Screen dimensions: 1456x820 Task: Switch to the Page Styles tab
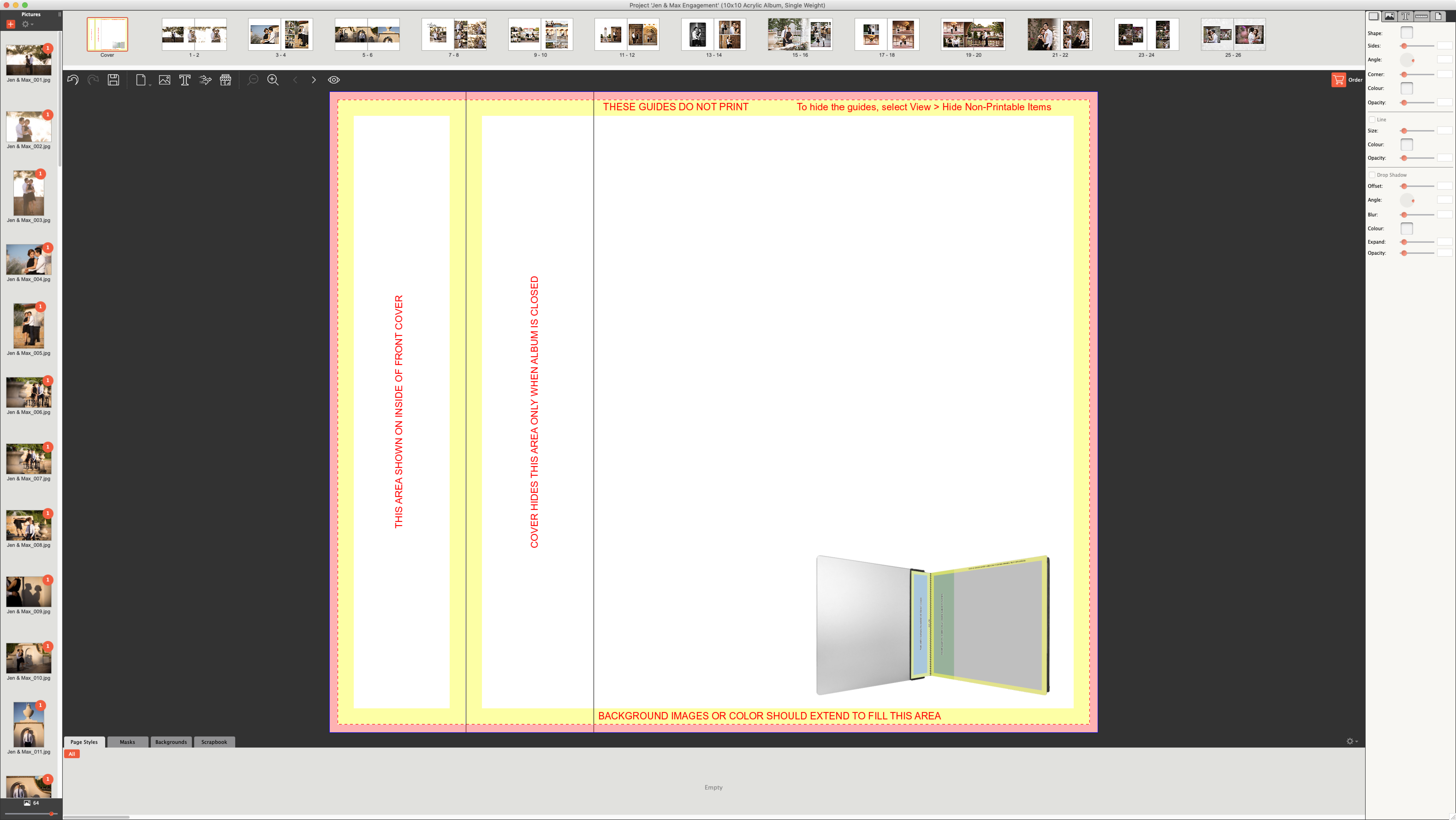coord(84,742)
